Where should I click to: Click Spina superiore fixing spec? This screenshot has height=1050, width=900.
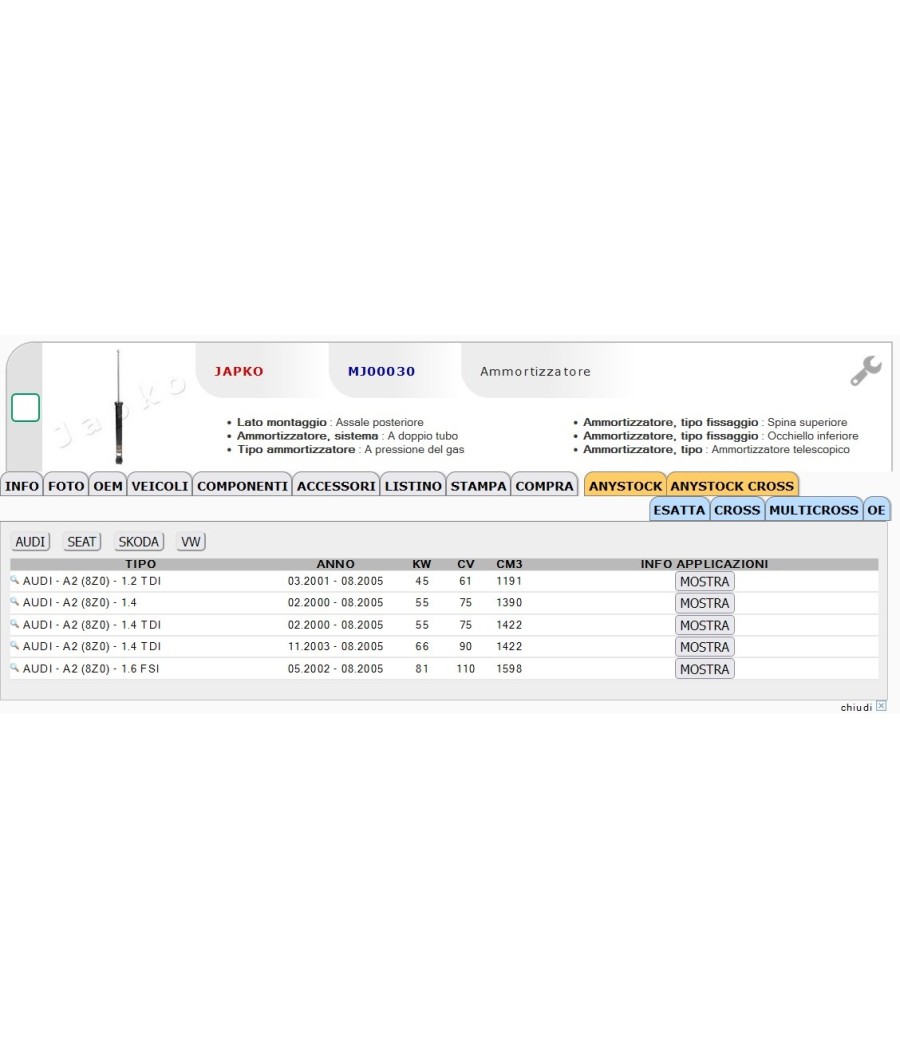715,422
